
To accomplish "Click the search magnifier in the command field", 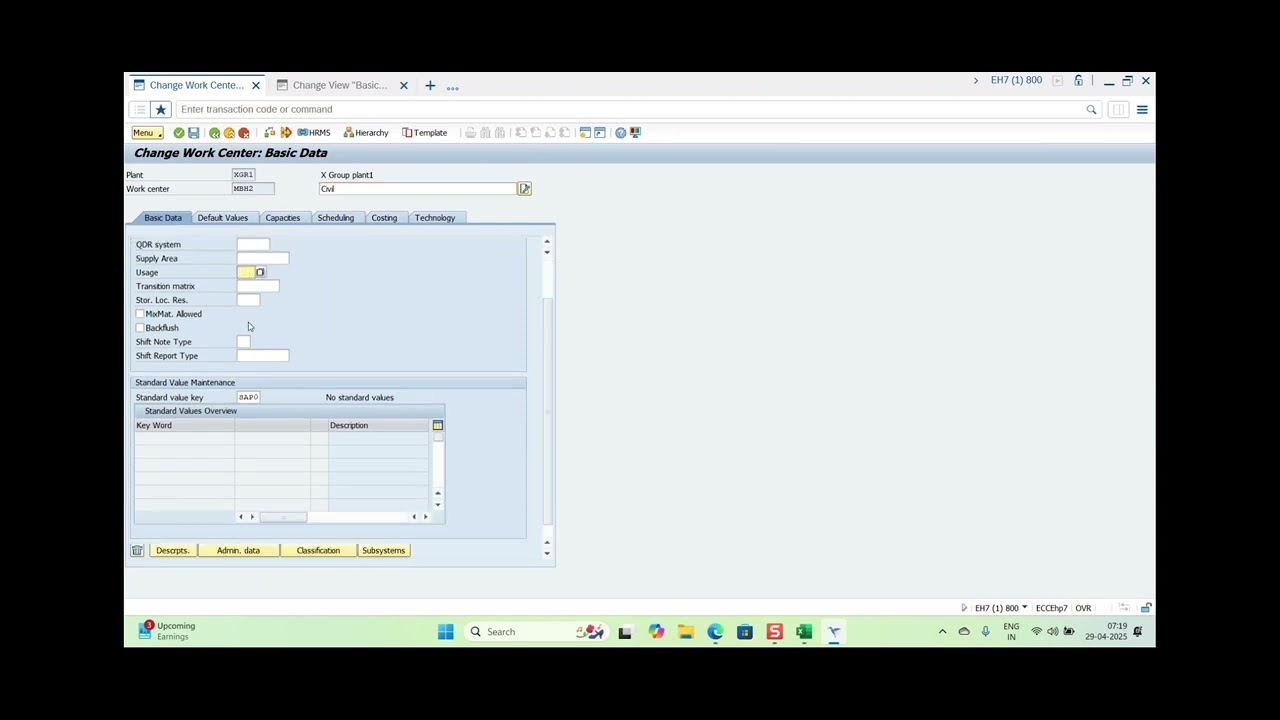I will tap(1091, 110).
